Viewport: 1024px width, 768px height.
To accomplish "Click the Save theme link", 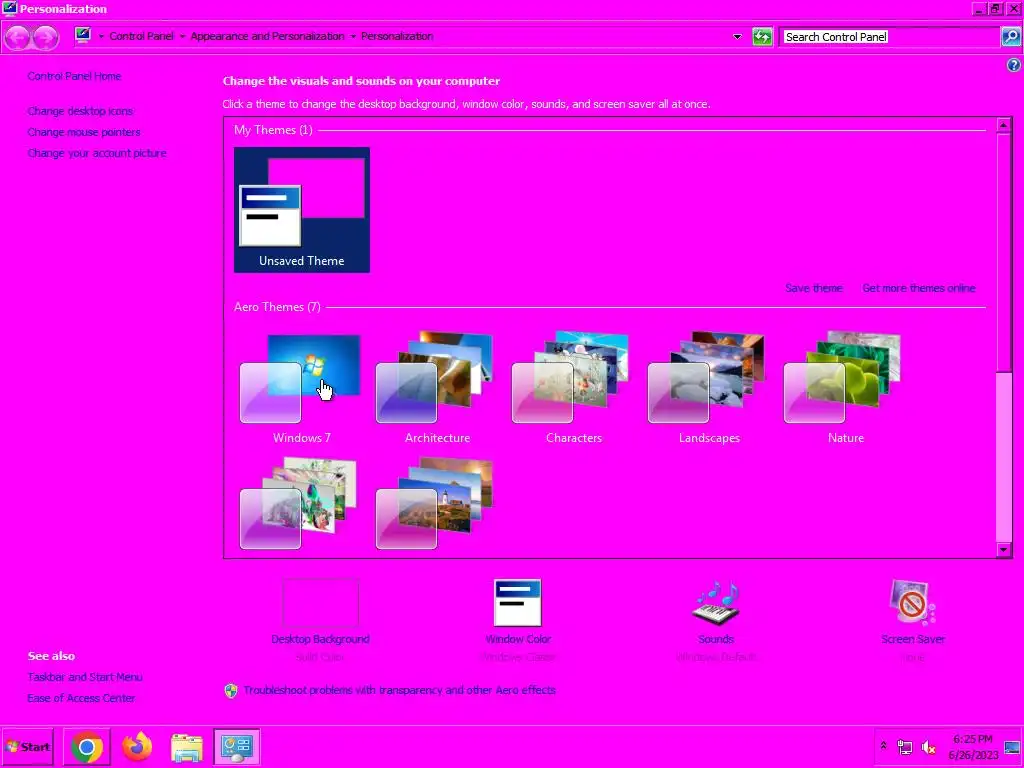I will point(814,288).
